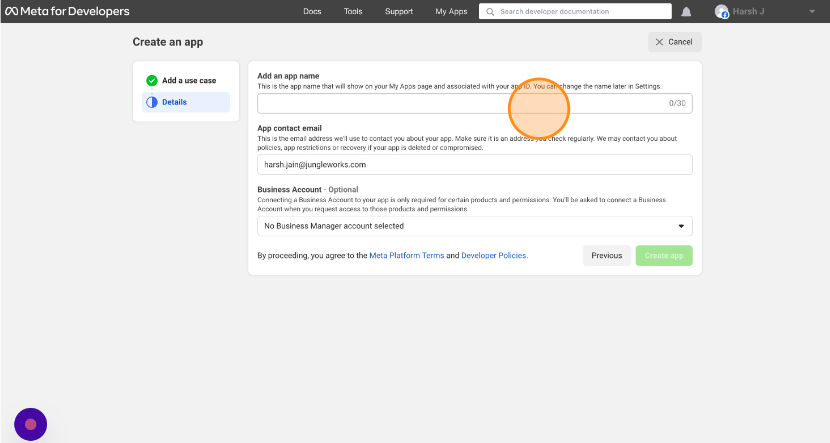Click the Create app button

663,256
